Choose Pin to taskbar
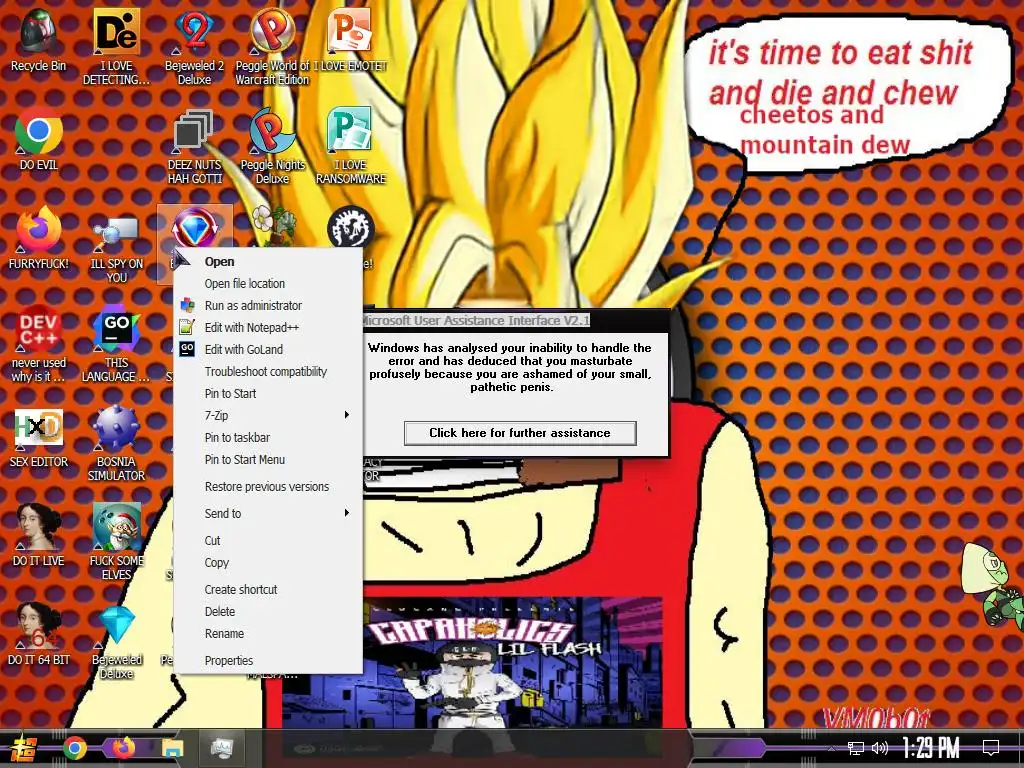The image size is (1024, 768). coord(268,438)
